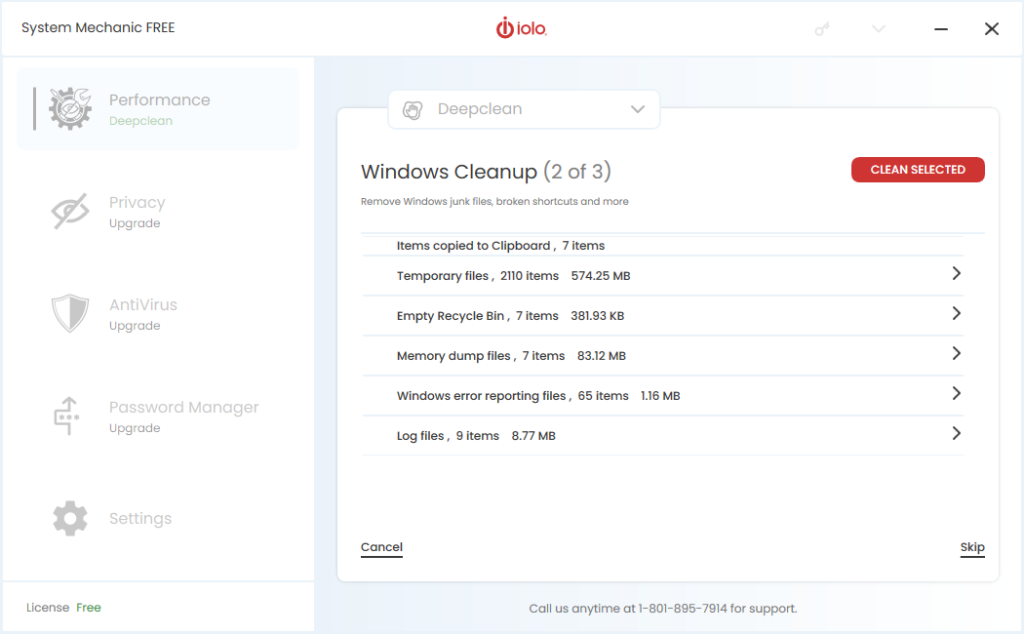This screenshot has width=1024, height=634.
Task: Cancel the Windows Cleanup scan
Action: point(381,546)
